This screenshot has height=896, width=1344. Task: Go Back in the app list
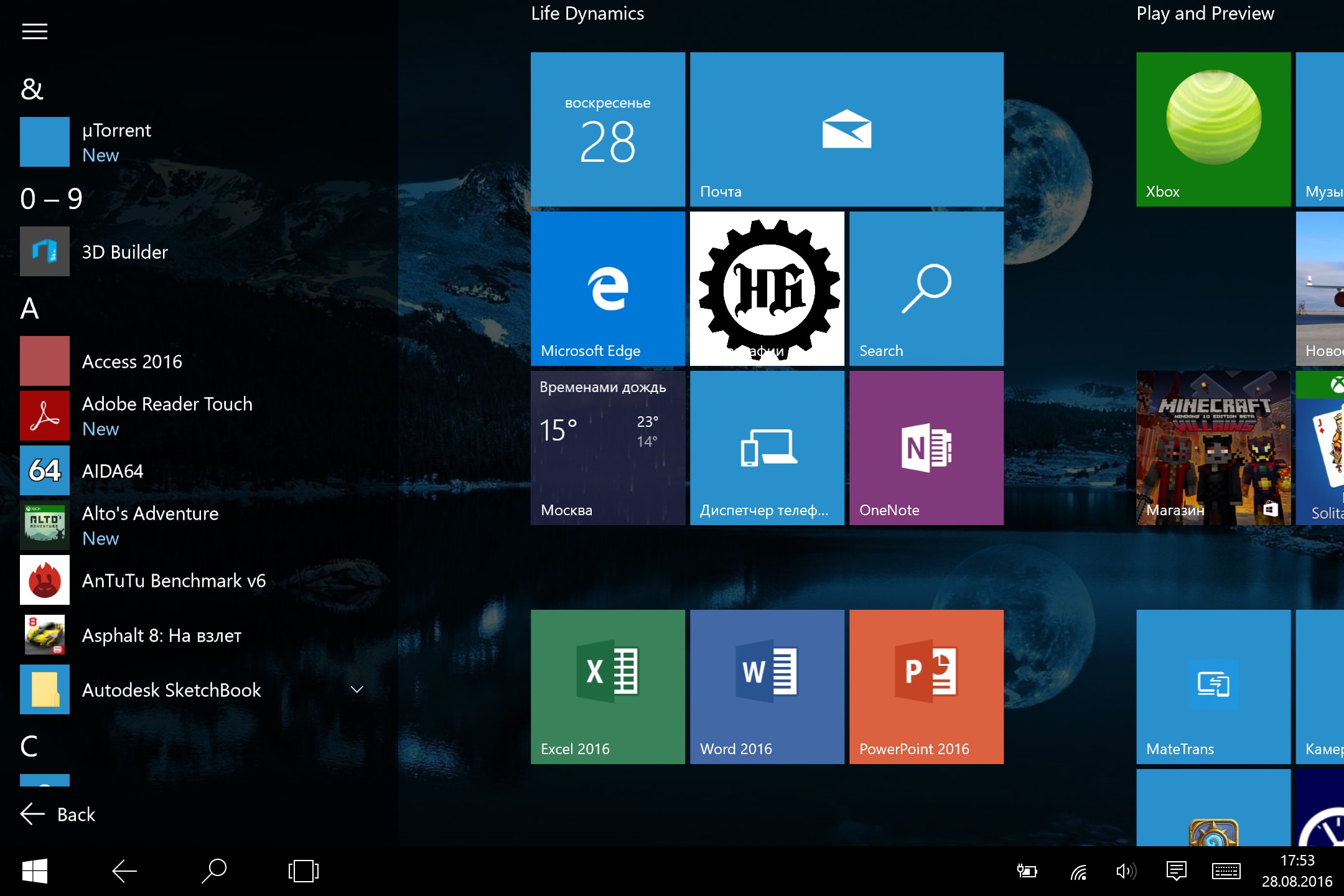58,814
